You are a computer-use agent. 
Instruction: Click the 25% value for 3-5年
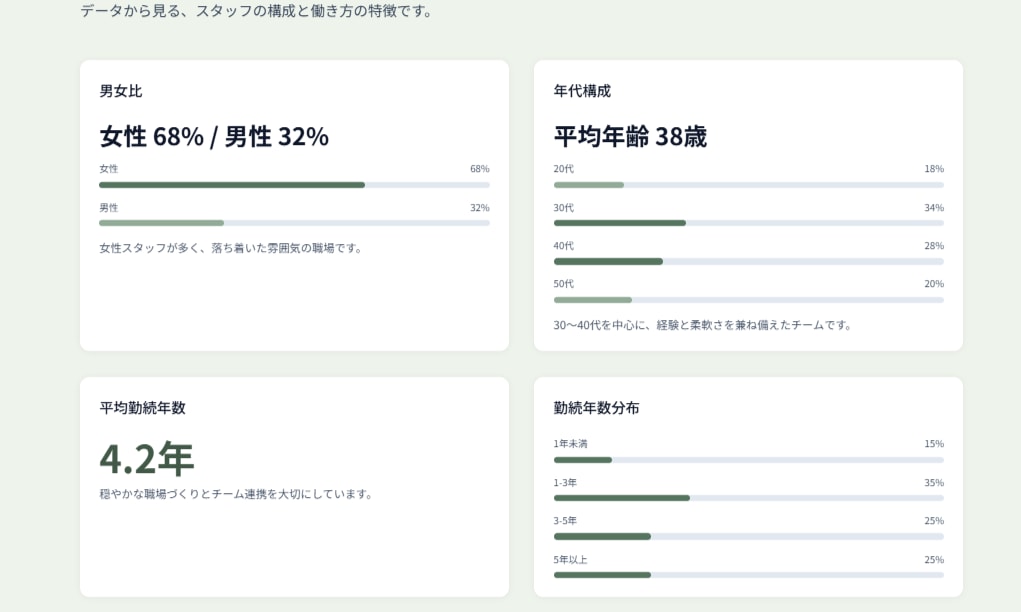pos(934,521)
